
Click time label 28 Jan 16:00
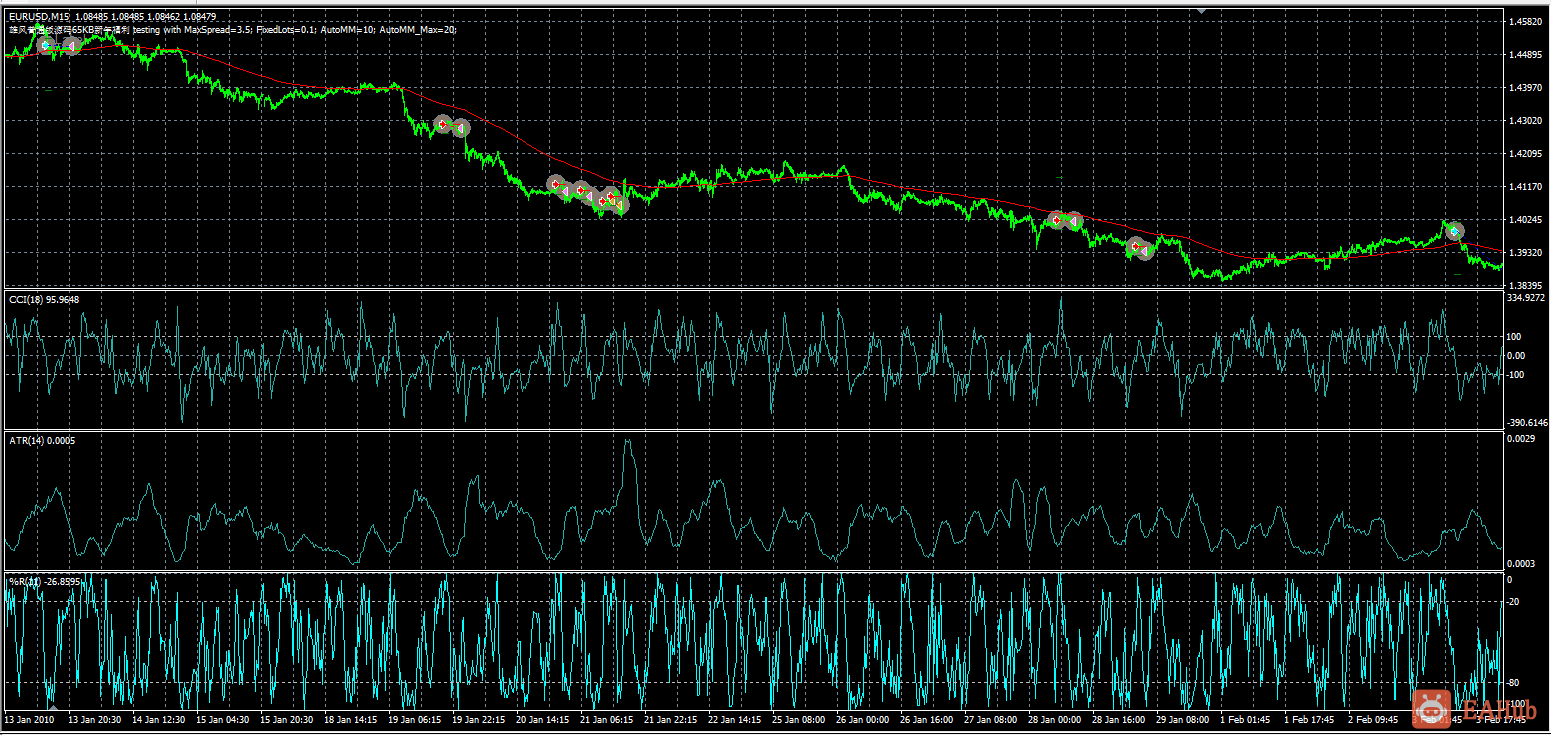1118,719
